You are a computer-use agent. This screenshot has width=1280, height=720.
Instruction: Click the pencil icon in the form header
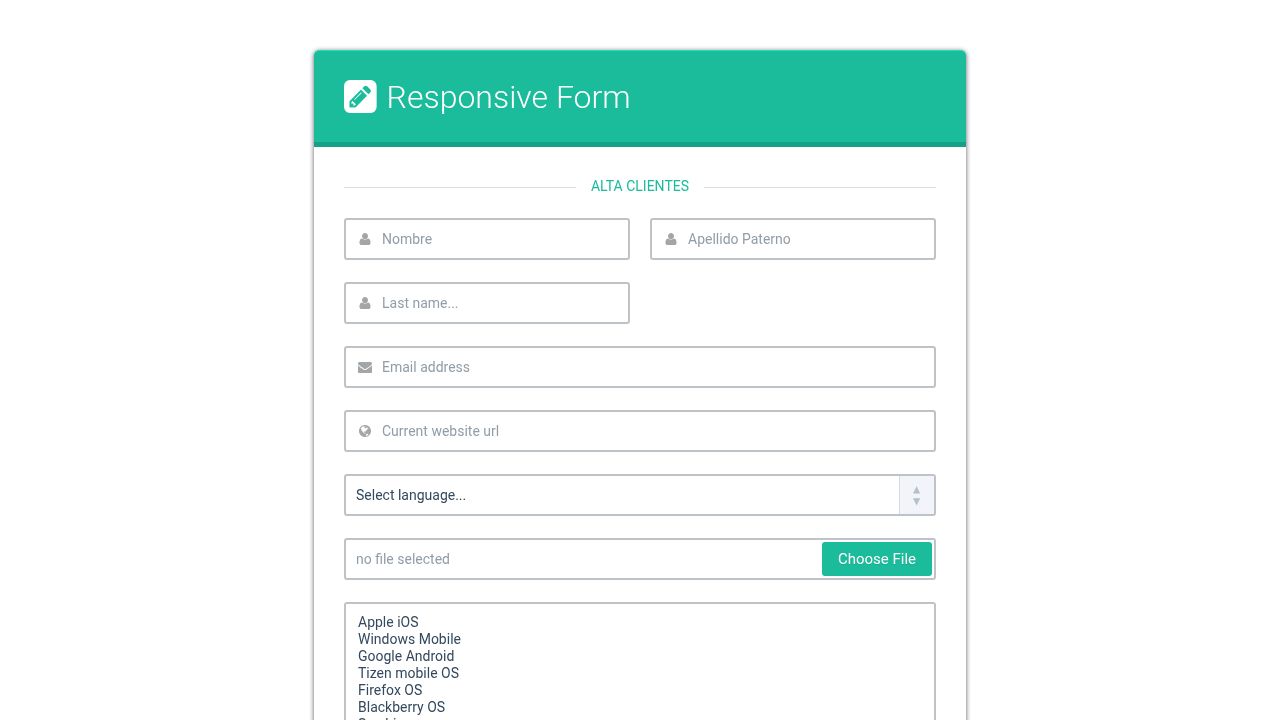360,96
